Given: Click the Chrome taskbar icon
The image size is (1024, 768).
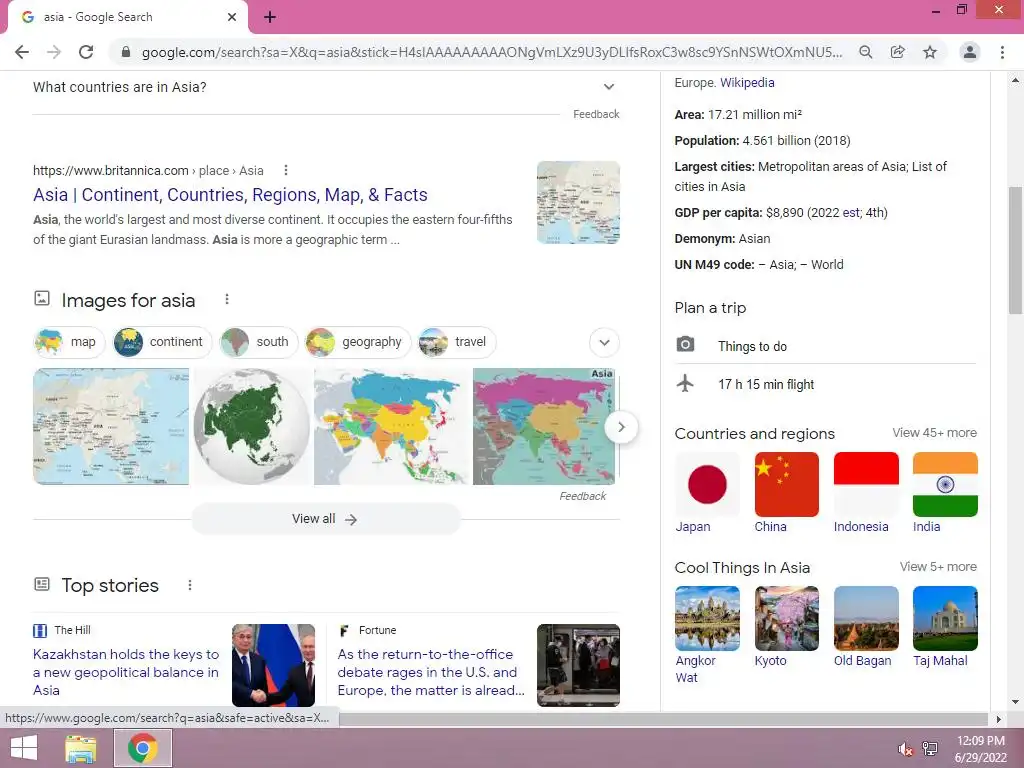Looking at the screenshot, I should point(142,748).
